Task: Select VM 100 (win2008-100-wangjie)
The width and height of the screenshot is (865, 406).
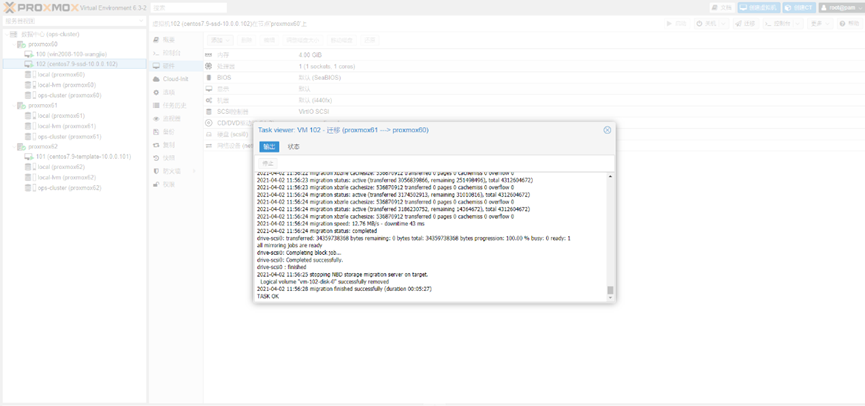Action: (71, 54)
